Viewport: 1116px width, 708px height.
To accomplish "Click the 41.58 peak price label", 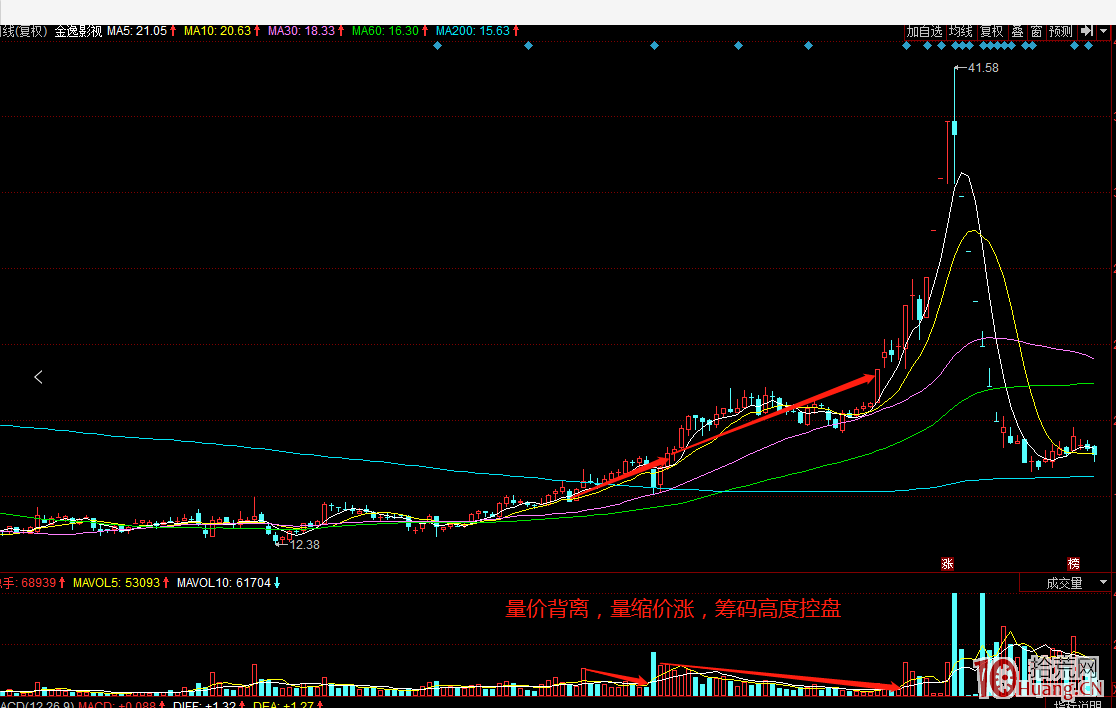I will [x=983, y=68].
